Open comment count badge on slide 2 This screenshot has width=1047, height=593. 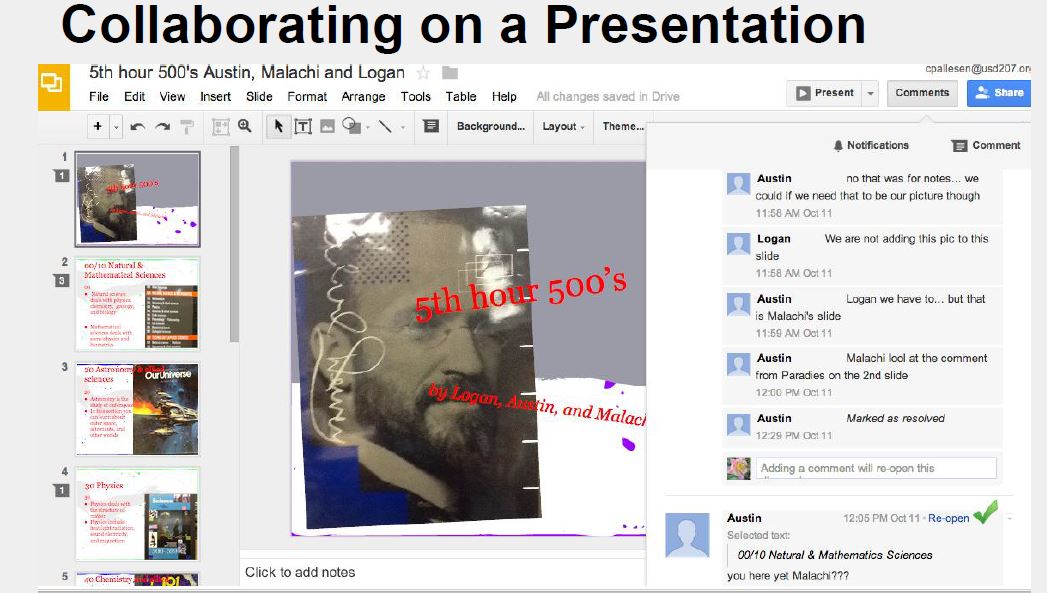point(61,280)
